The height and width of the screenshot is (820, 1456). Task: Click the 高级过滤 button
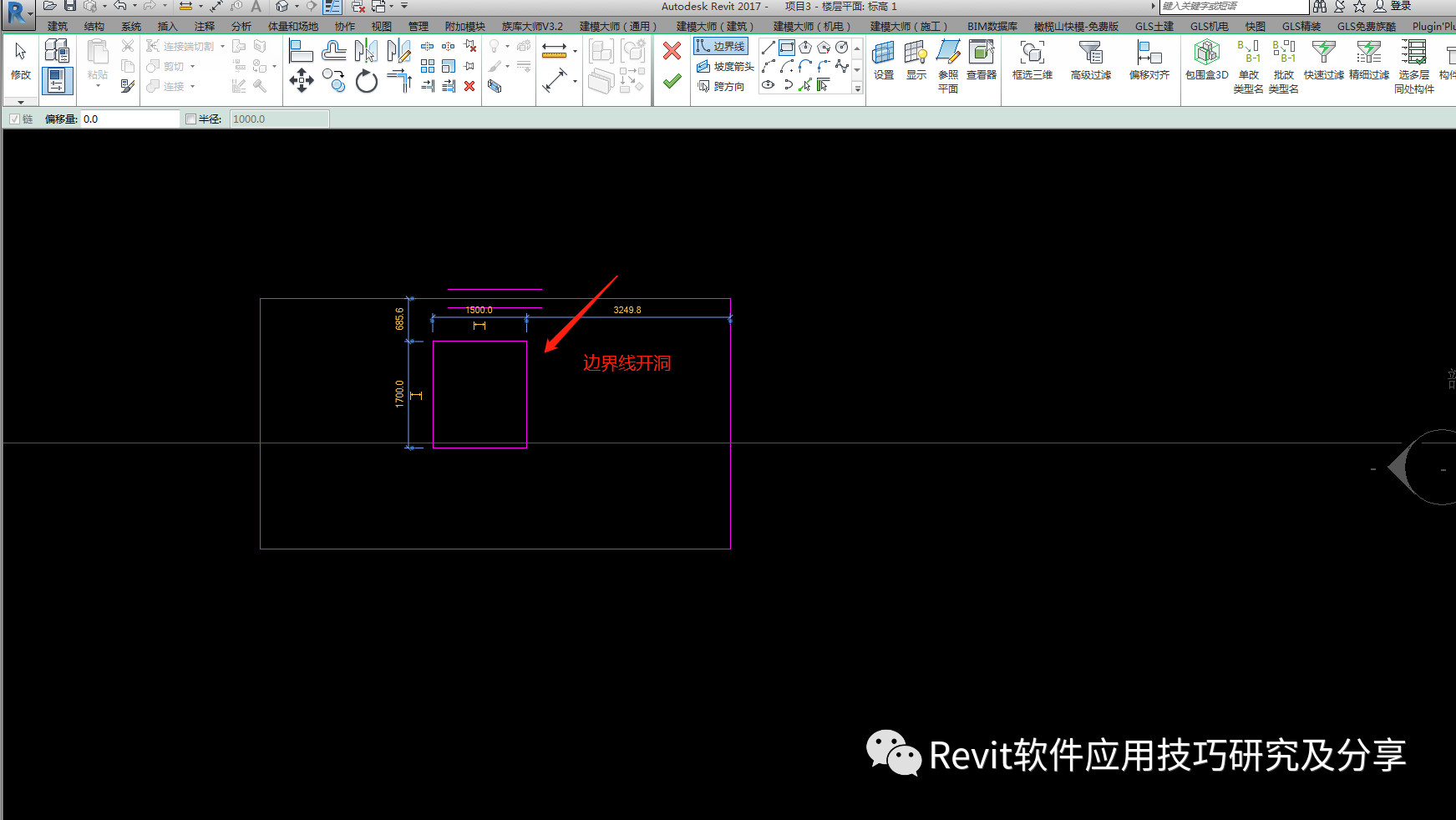pyautogui.click(x=1091, y=60)
